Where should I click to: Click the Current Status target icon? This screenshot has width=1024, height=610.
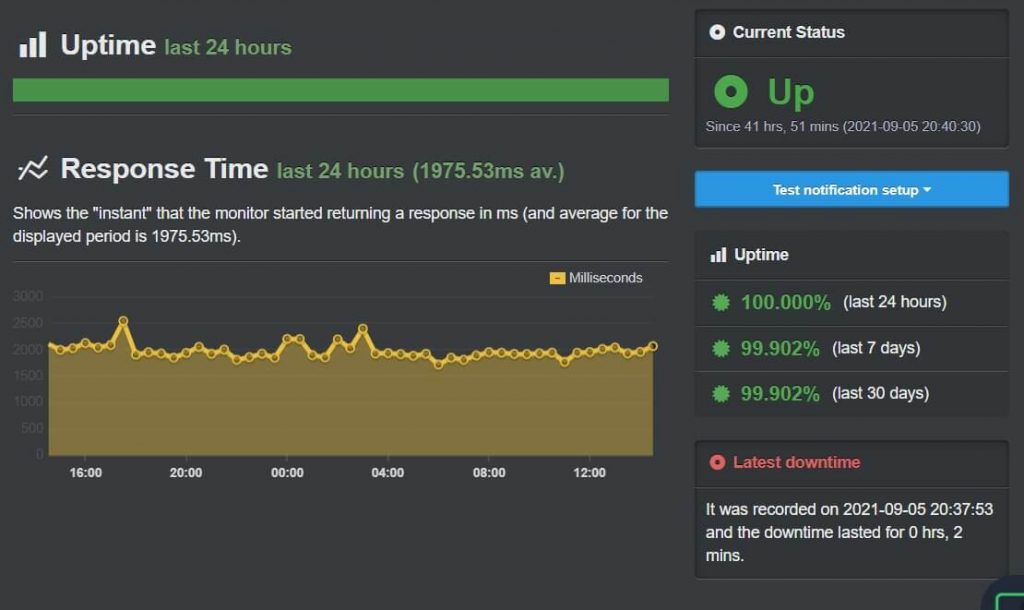(718, 32)
